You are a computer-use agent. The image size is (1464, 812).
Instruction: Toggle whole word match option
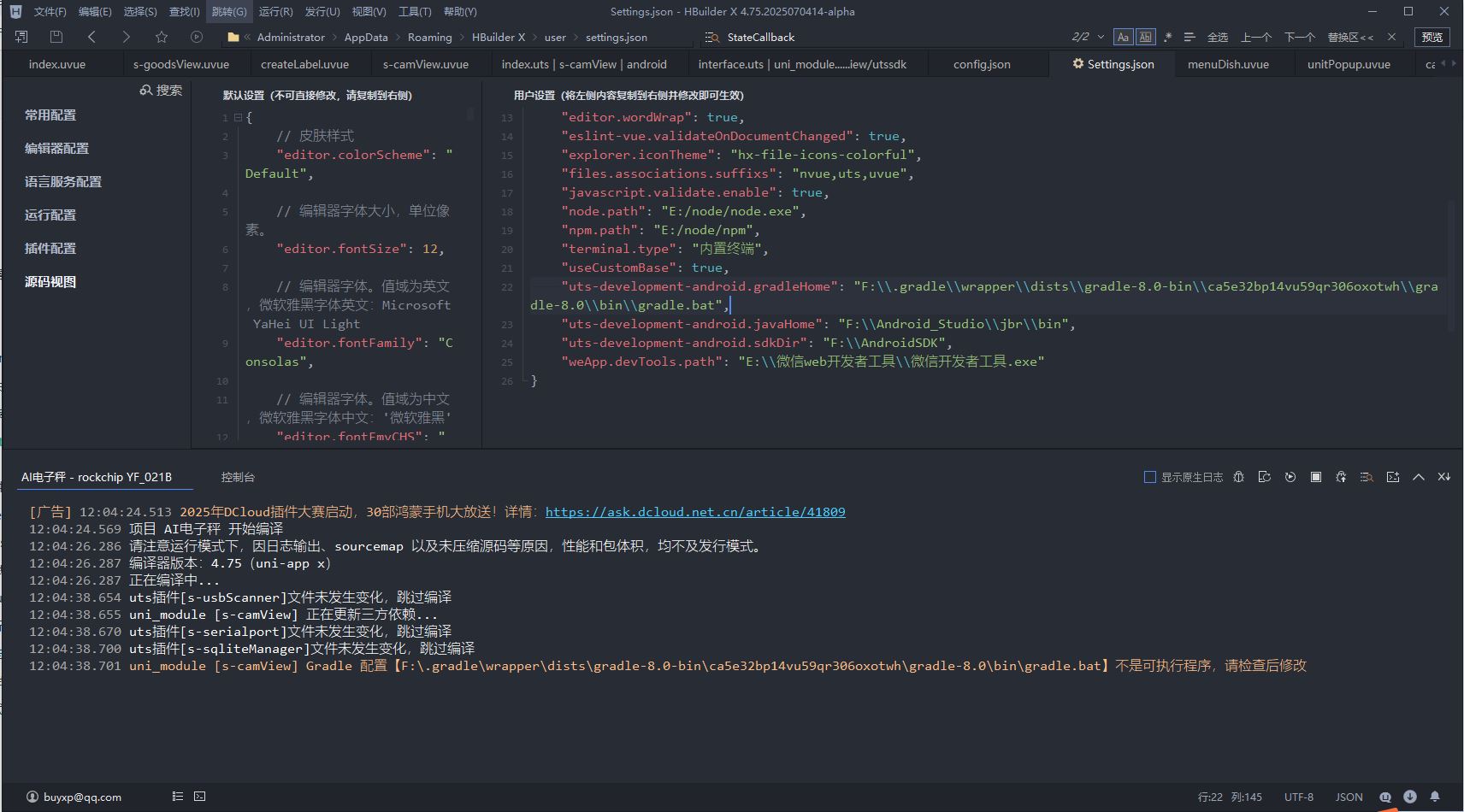[x=1146, y=37]
